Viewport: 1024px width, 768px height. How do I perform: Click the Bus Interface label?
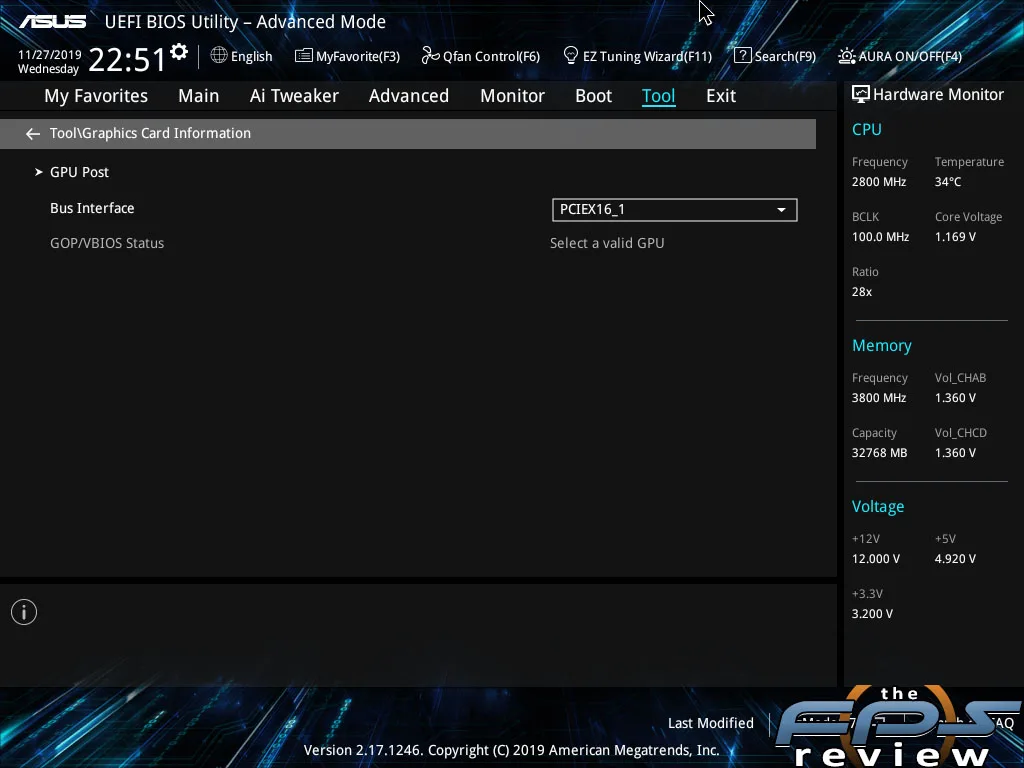[92, 208]
